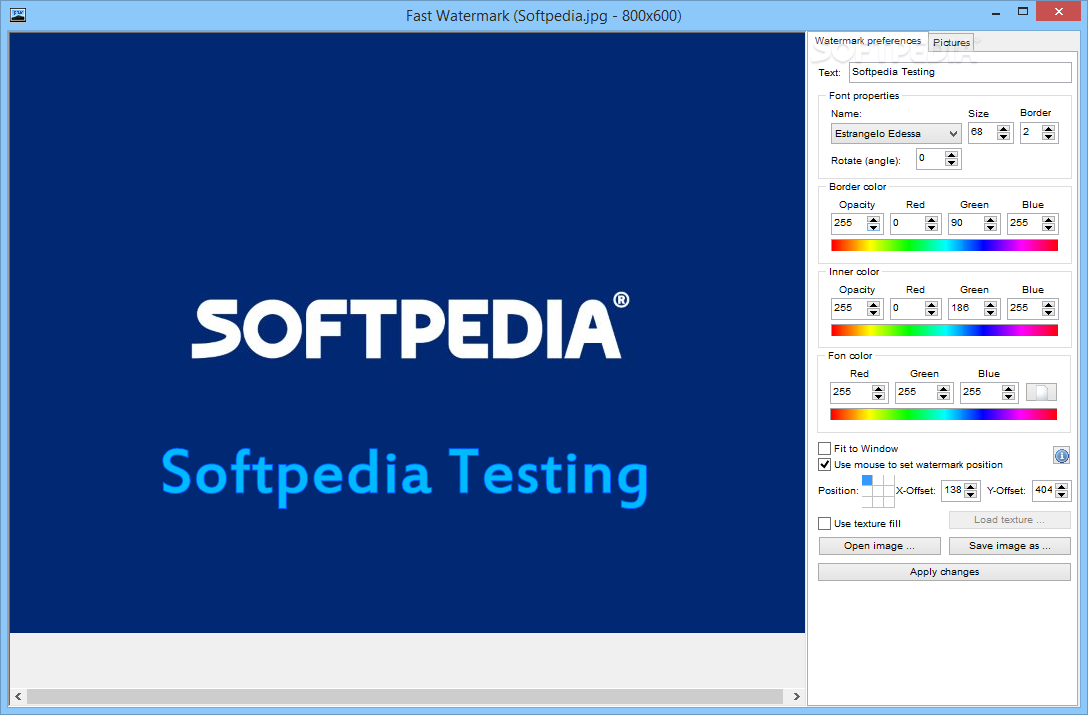The image size is (1088, 715).
Task: Increase font Size with up arrow
Action: (x=1003, y=128)
